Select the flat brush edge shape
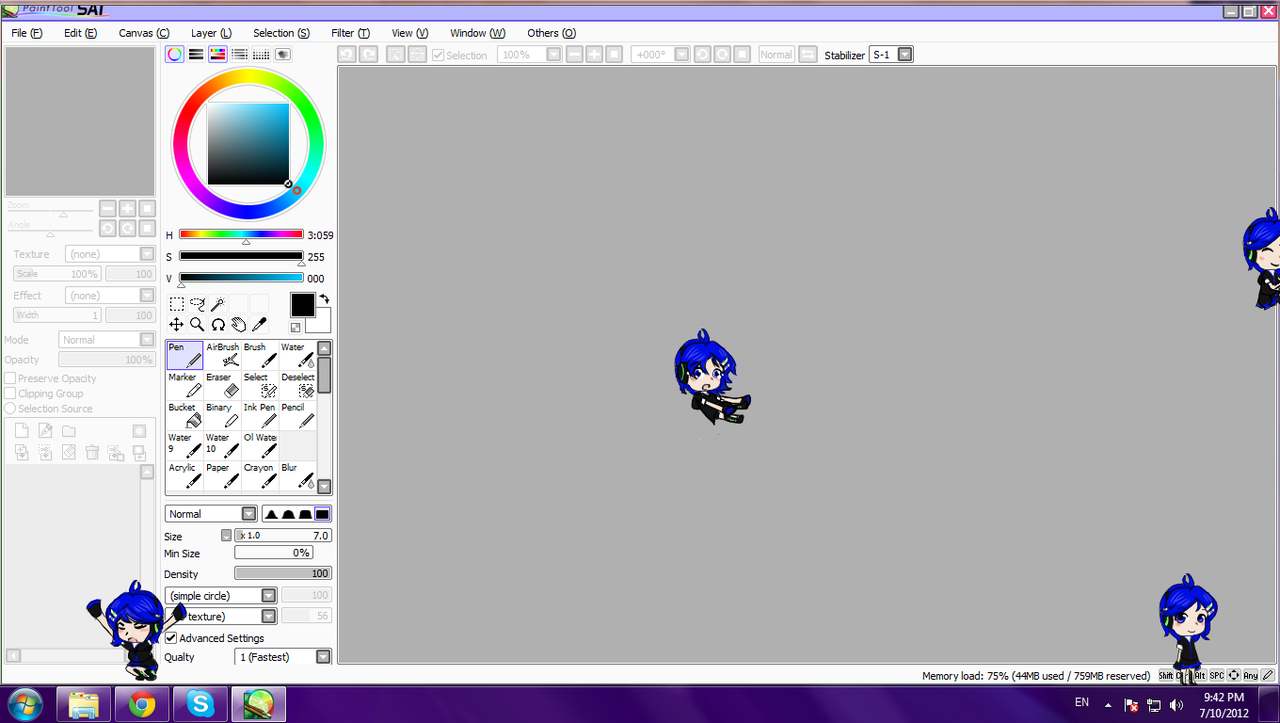 coord(322,514)
